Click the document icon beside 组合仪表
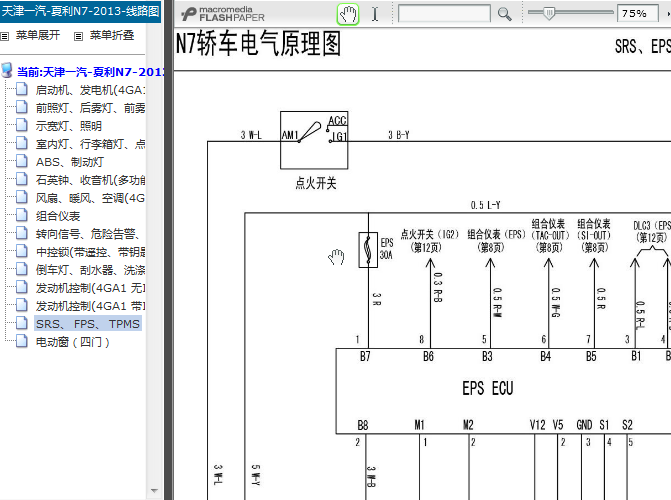Viewport: 671px width, 500px height. (21, 215)
